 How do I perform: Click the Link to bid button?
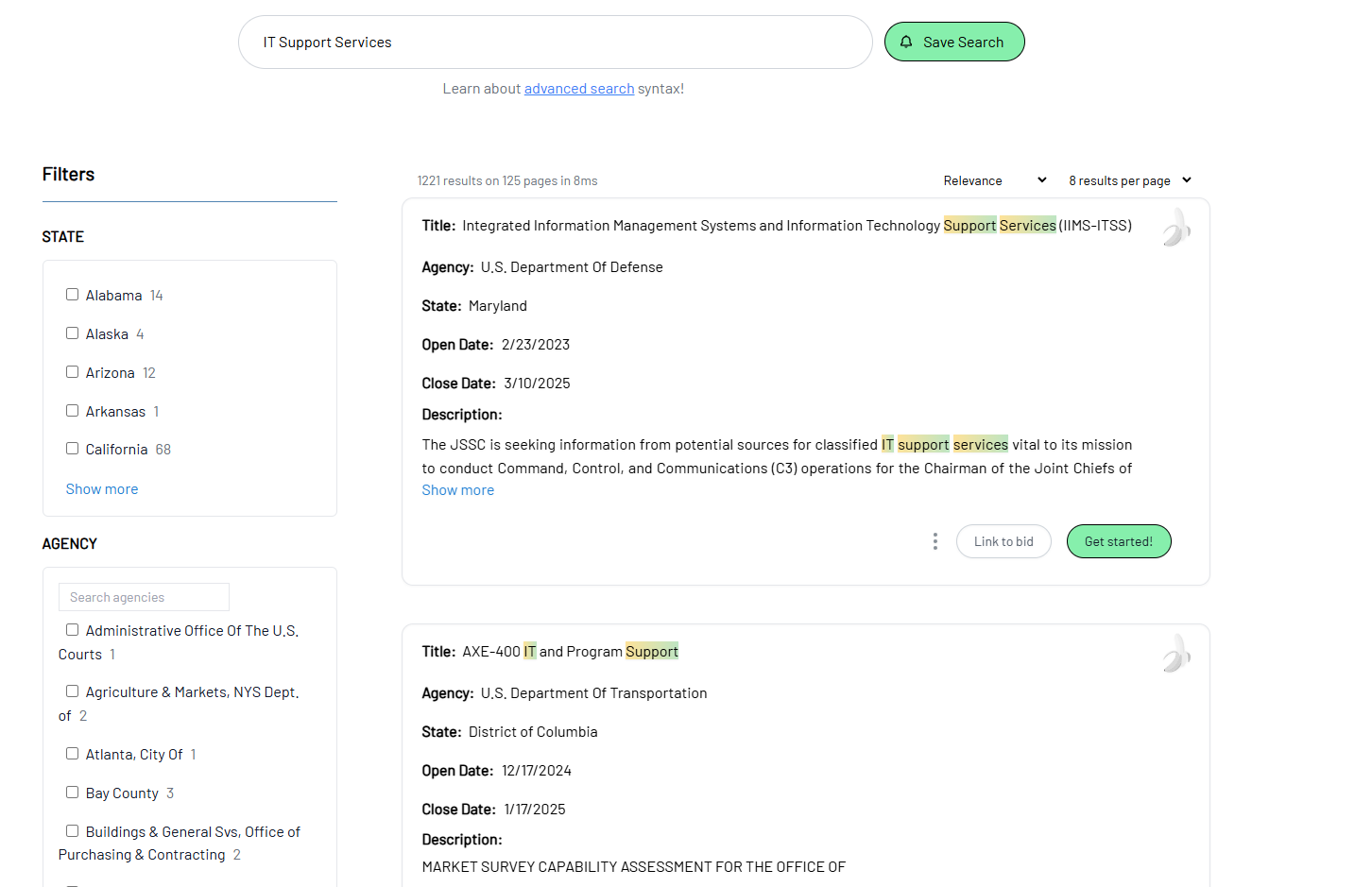[1003, 541]
